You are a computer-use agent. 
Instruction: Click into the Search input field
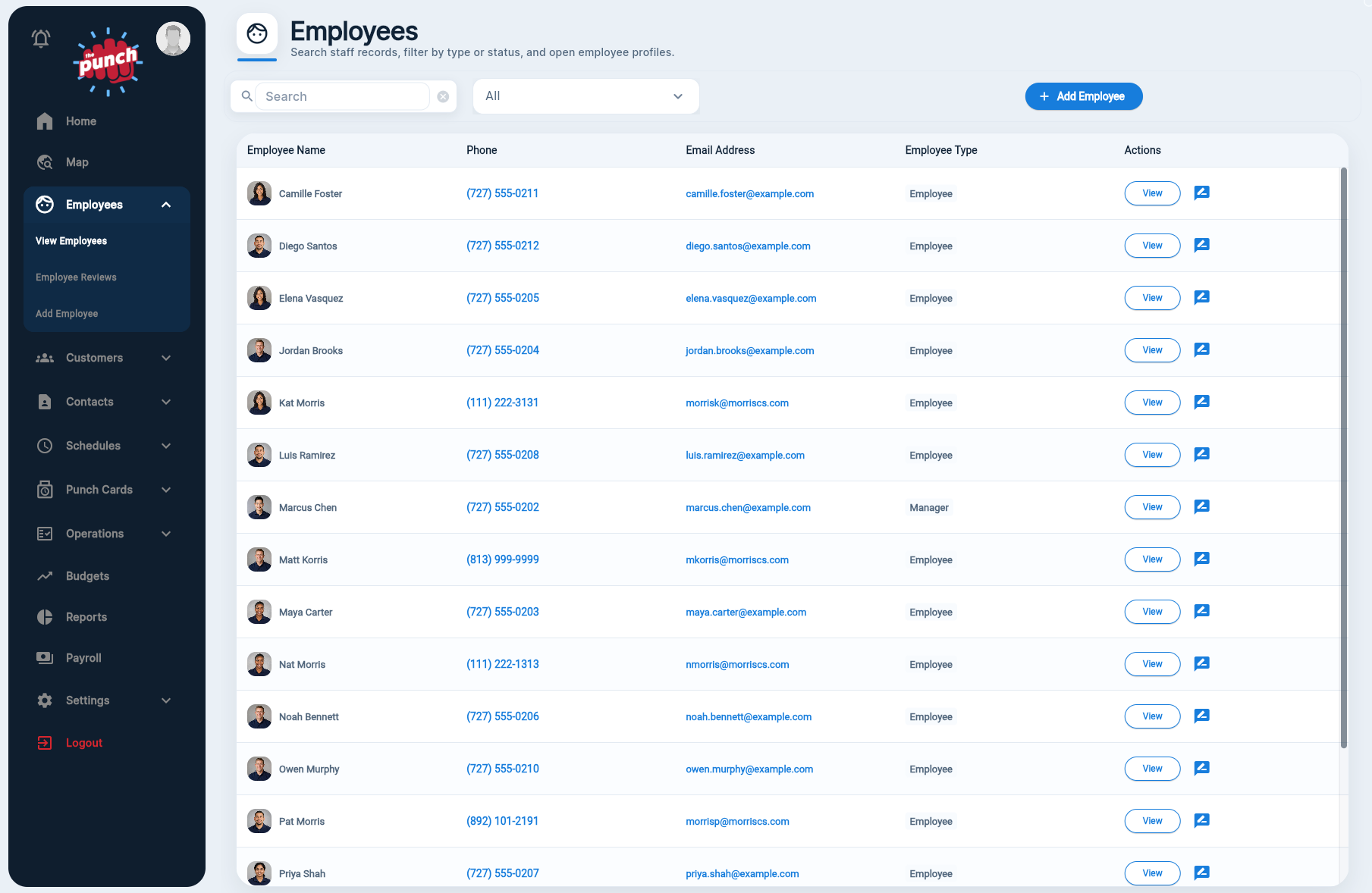[343, 96]
